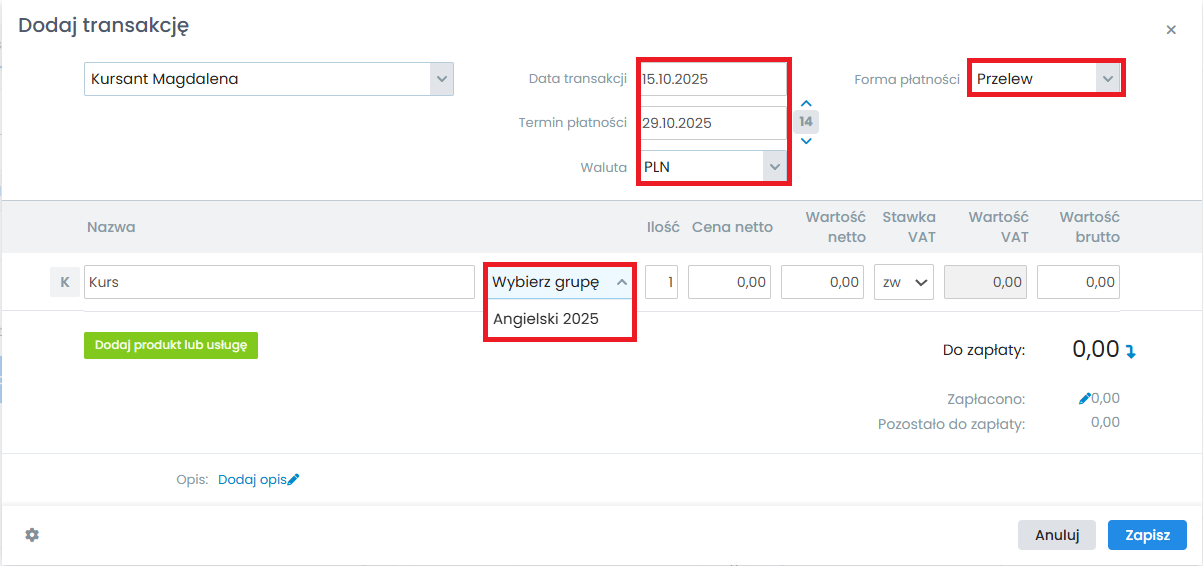The image size is (1203, 566).
Task: Click Dodaj produkt lub usługę button
Action: [x=171, y=345]
